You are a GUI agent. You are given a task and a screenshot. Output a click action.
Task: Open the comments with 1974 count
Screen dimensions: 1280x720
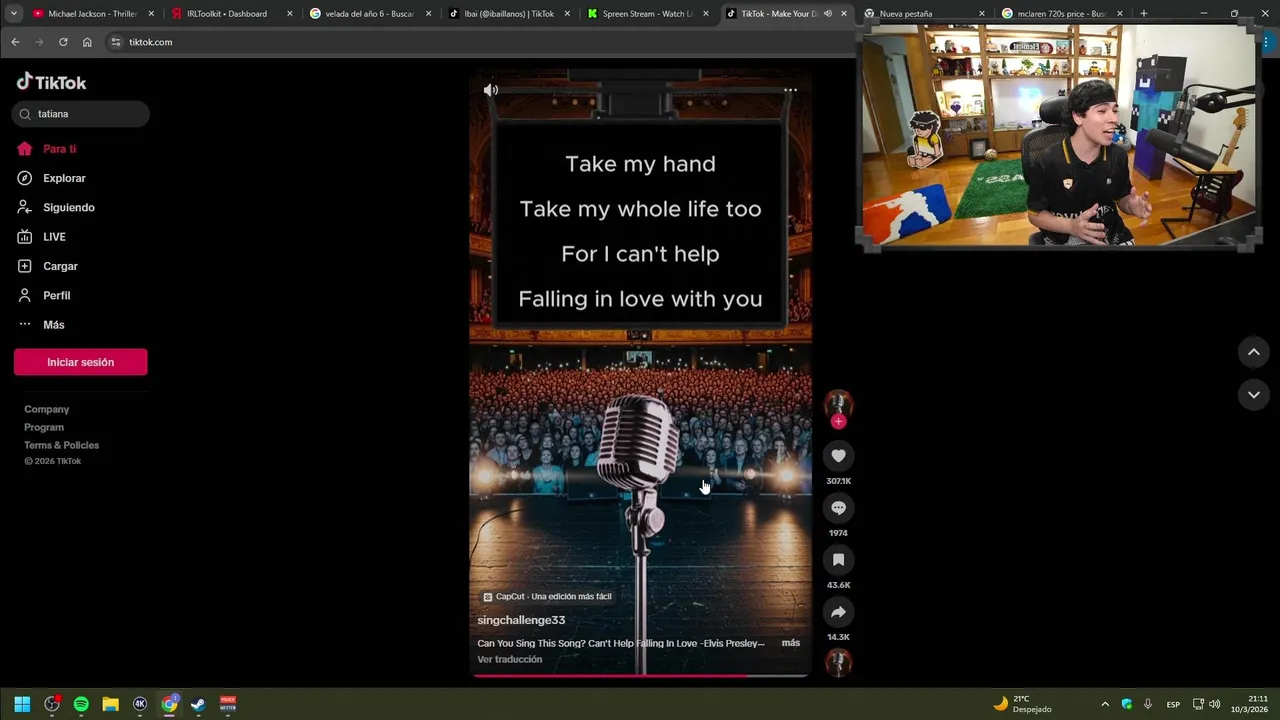tap(838, 508)
